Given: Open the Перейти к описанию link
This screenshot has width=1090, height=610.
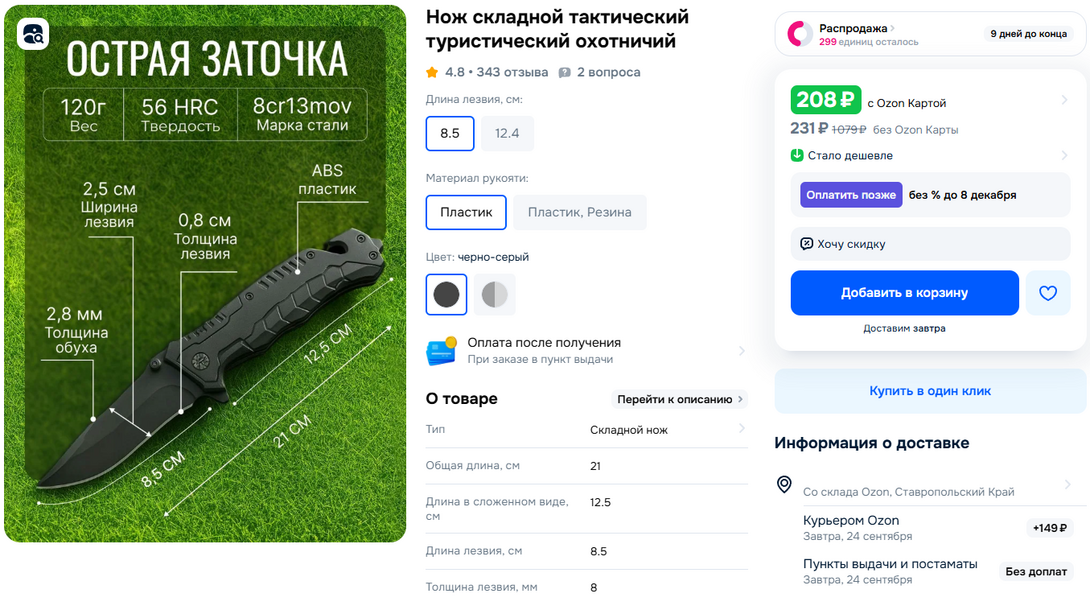Looking at the screenshot, I should point(679,399).
